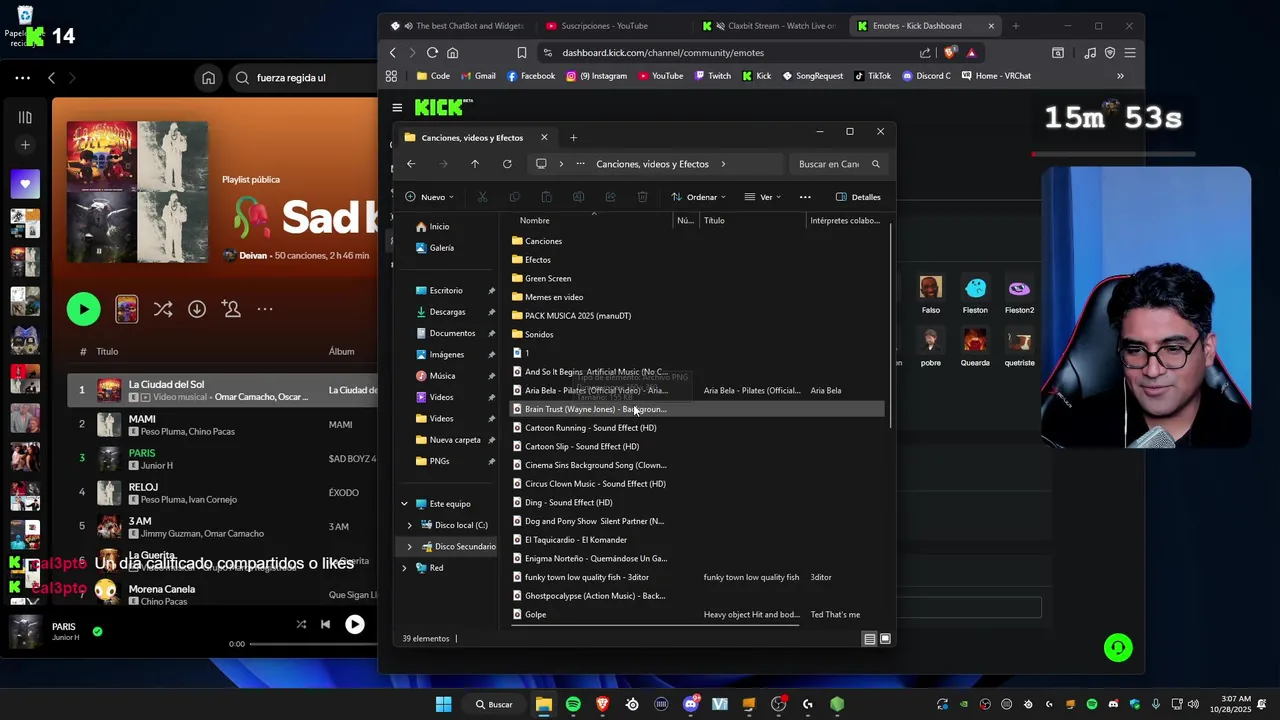The image size is (1280, 720).
Task: Open Spotify playlist more options (three dots)
Action: [265, 309]
